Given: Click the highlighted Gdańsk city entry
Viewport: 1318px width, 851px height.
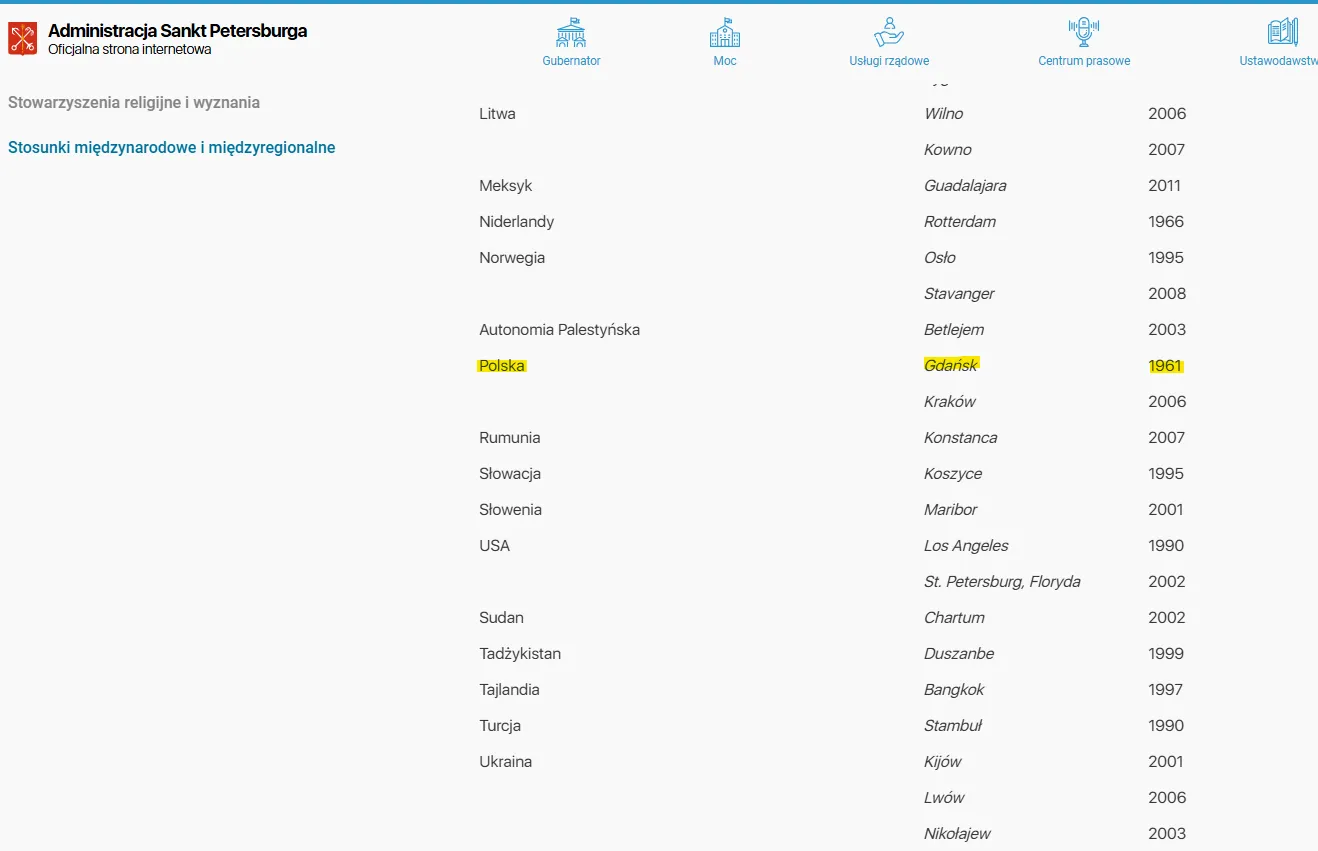Looking at the screenshot, I should point(951,365).
